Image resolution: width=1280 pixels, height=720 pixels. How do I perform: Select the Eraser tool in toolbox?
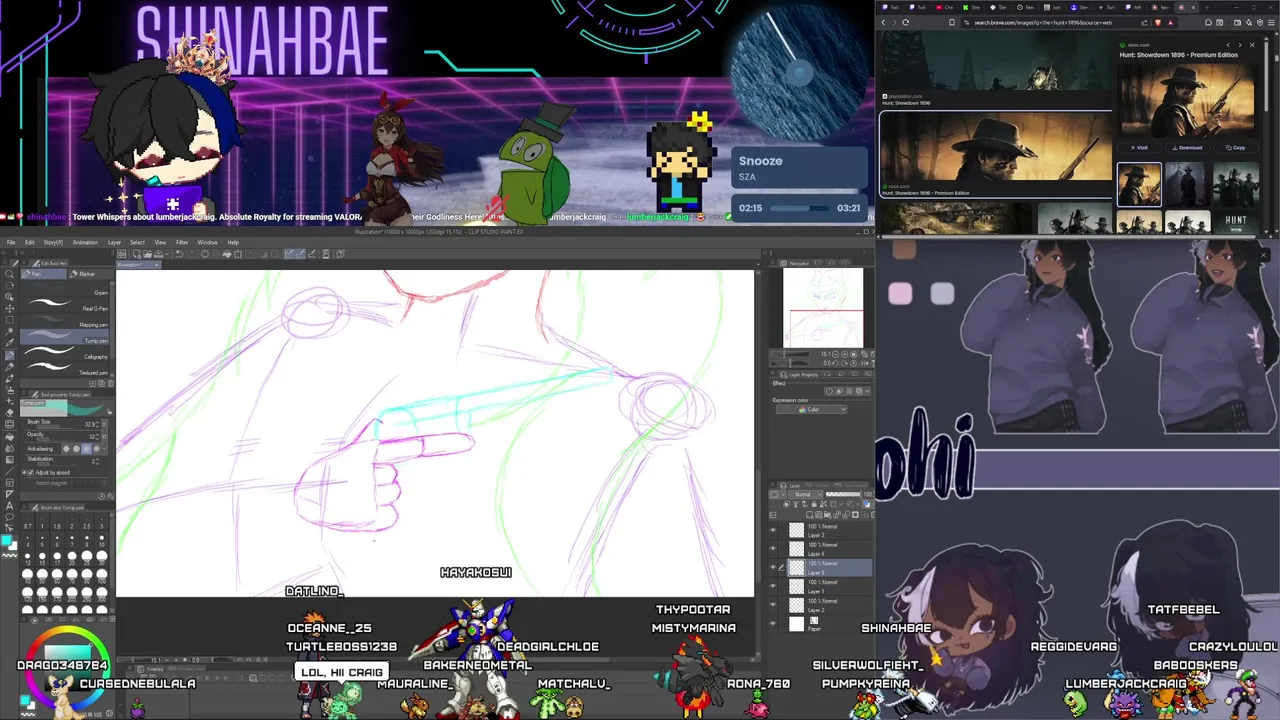[x=10, y=413]
